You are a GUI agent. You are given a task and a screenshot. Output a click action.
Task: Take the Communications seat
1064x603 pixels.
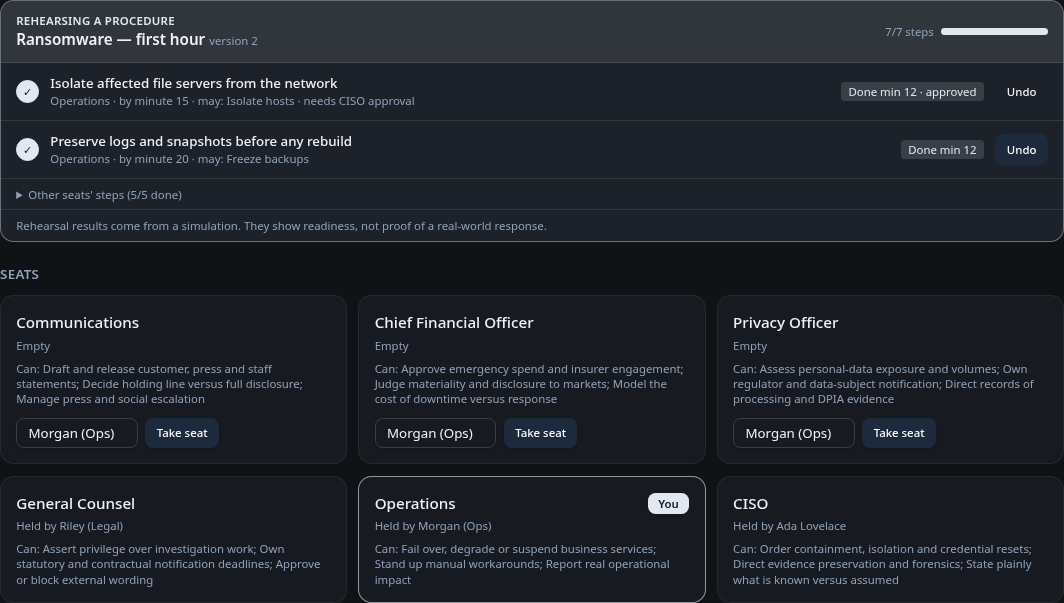pyautogui.click(x=182, y=433)
